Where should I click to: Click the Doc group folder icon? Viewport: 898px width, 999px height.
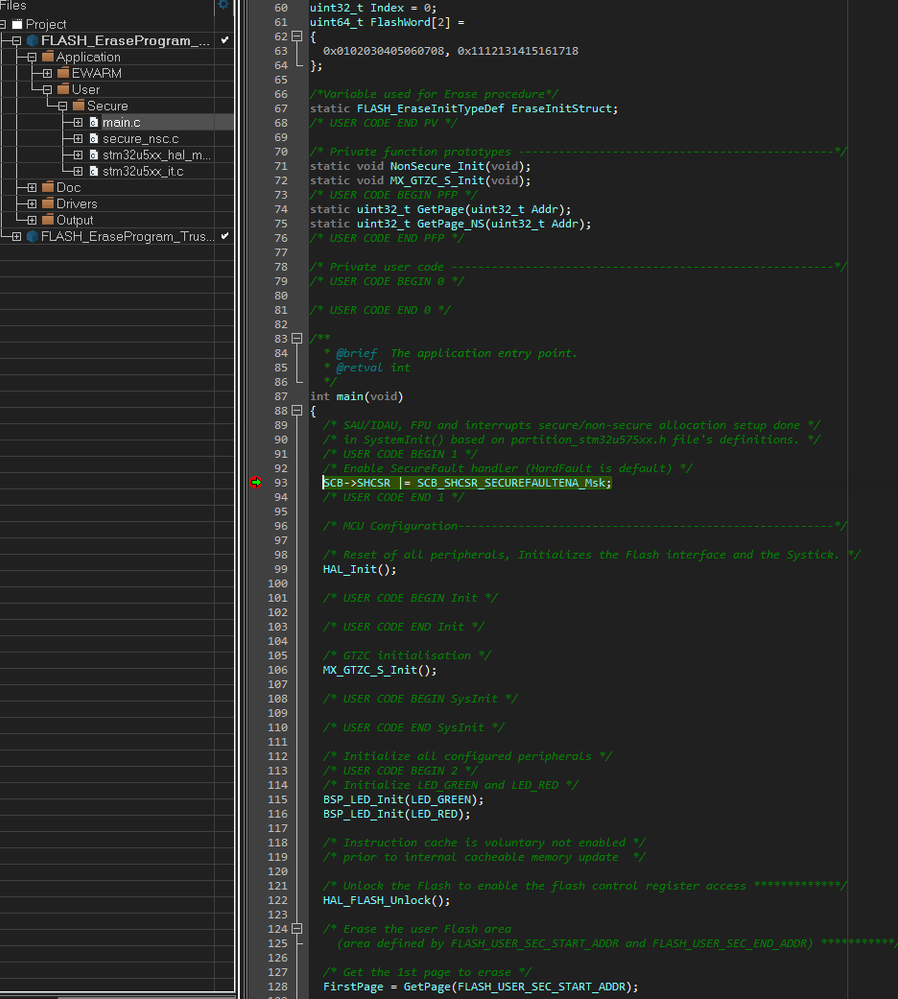[48, 186]
